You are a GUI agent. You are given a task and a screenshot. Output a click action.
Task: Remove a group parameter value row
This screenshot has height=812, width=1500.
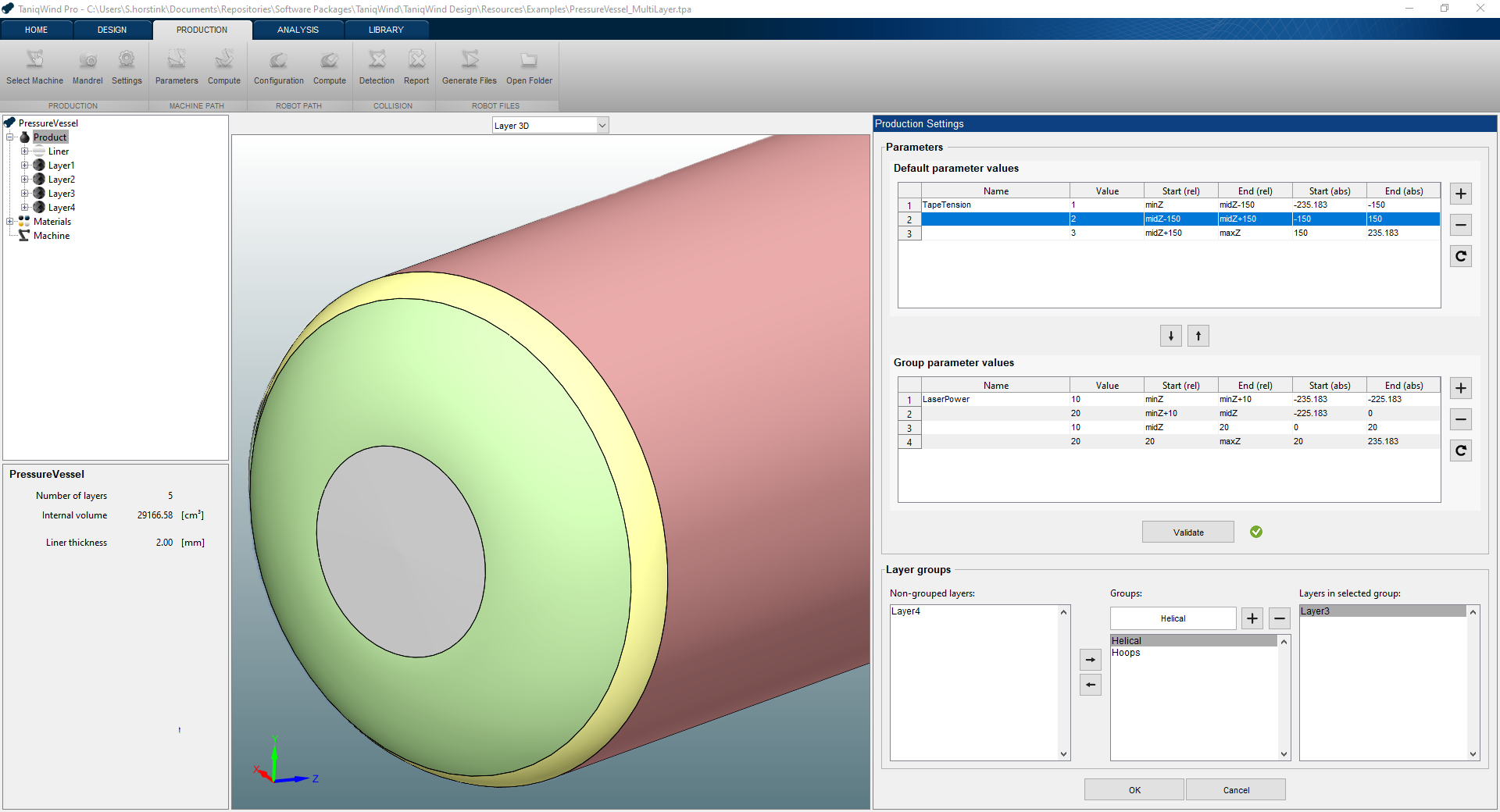point(1461,419)
